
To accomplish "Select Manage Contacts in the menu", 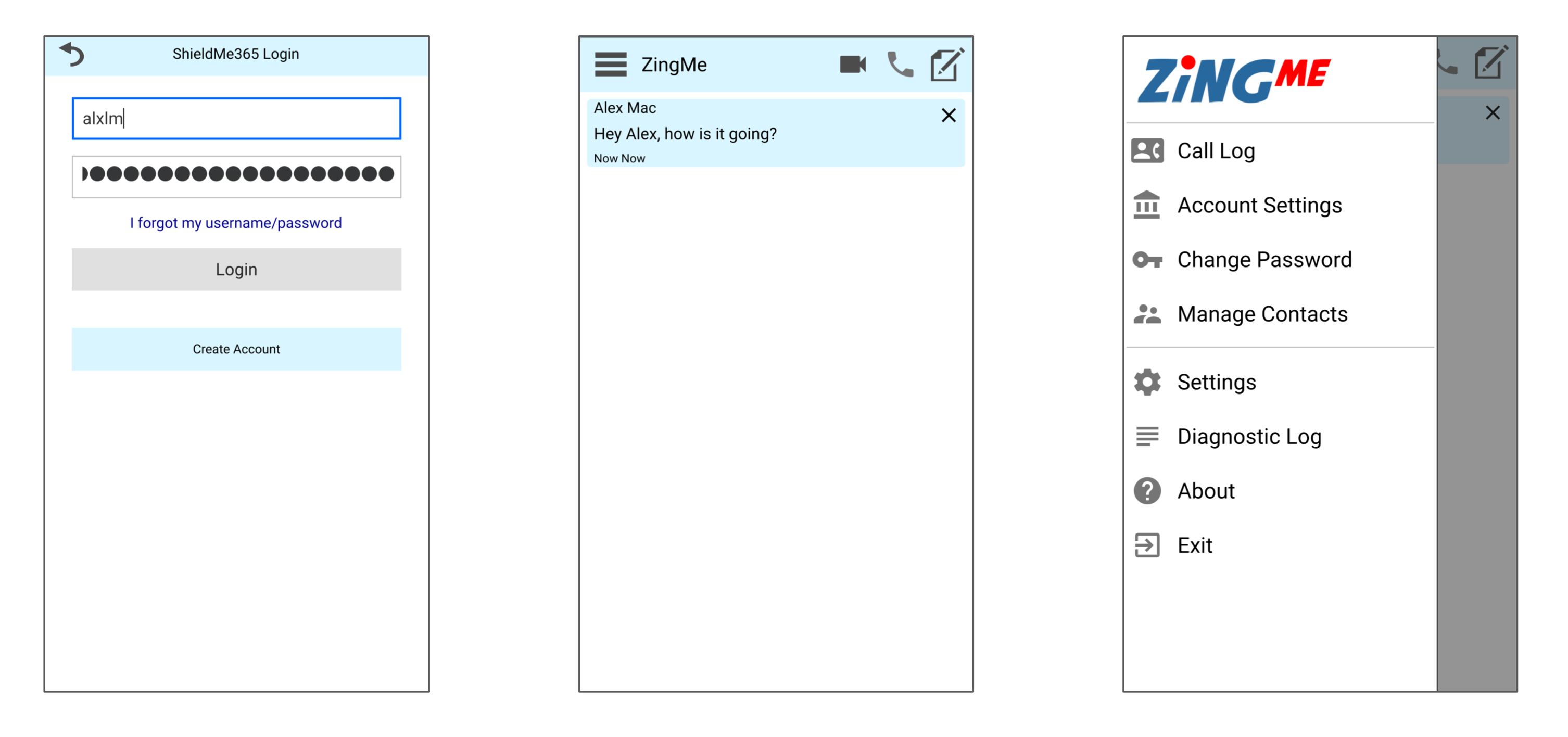I will coord(1262,315).
